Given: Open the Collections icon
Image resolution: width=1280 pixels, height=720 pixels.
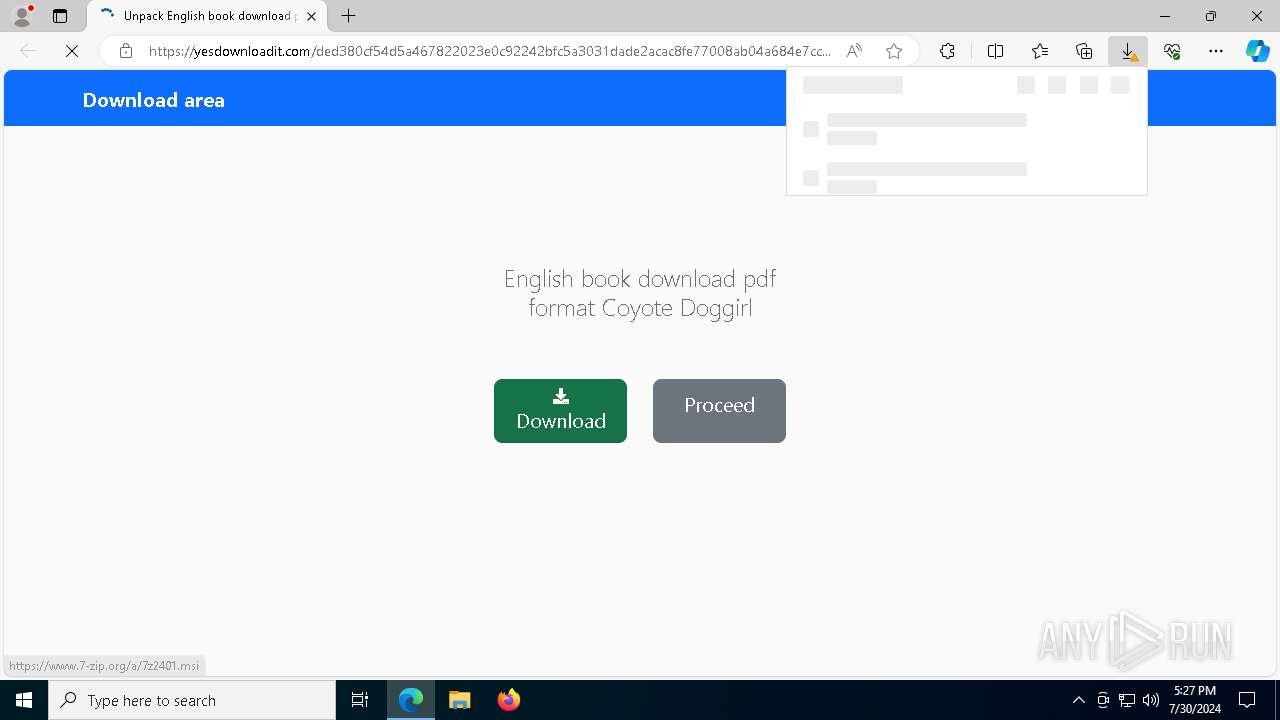Looking at the screenshot, I should (x=1084, y=51).
